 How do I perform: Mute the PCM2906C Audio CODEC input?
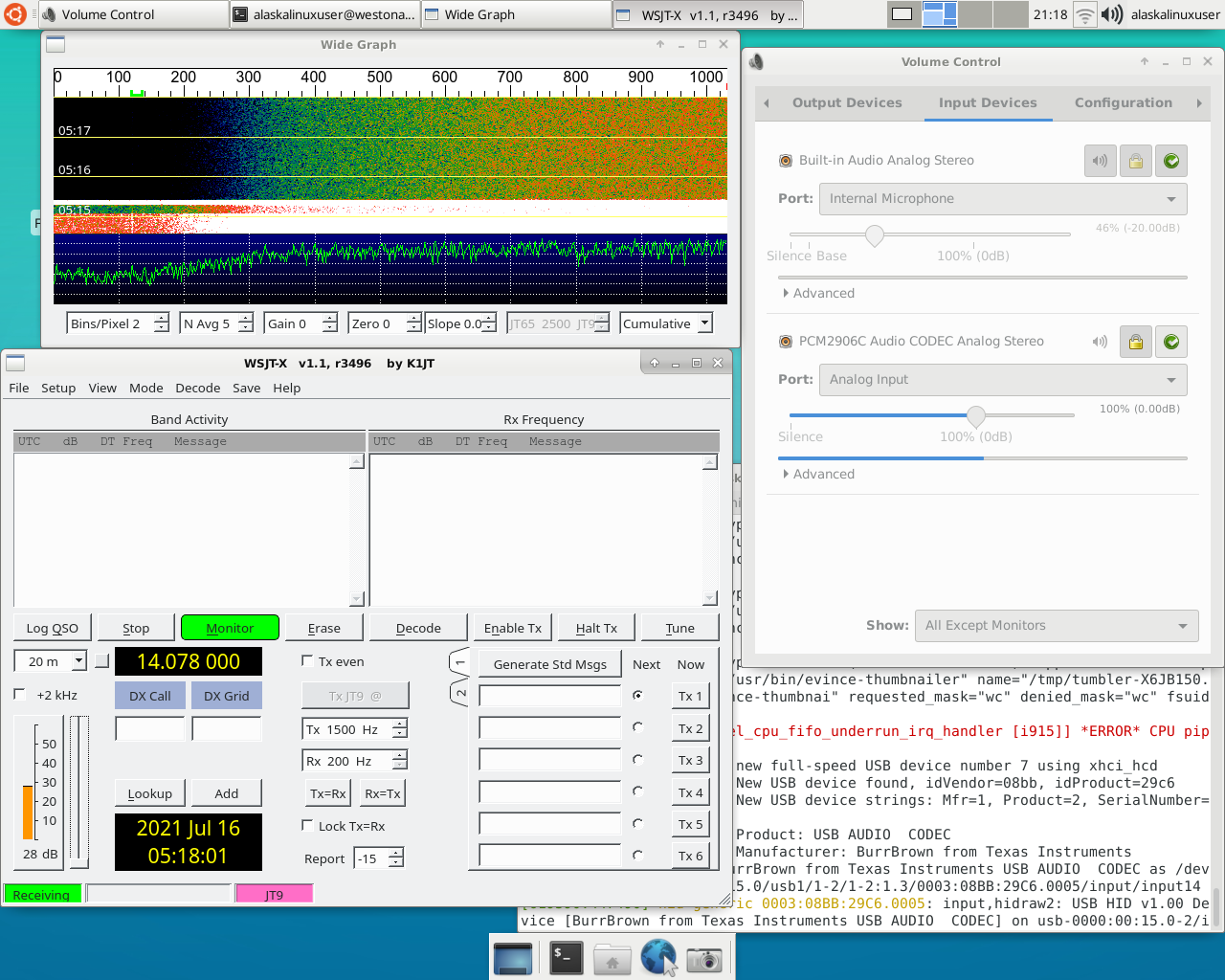click(x=1100, y=342)
